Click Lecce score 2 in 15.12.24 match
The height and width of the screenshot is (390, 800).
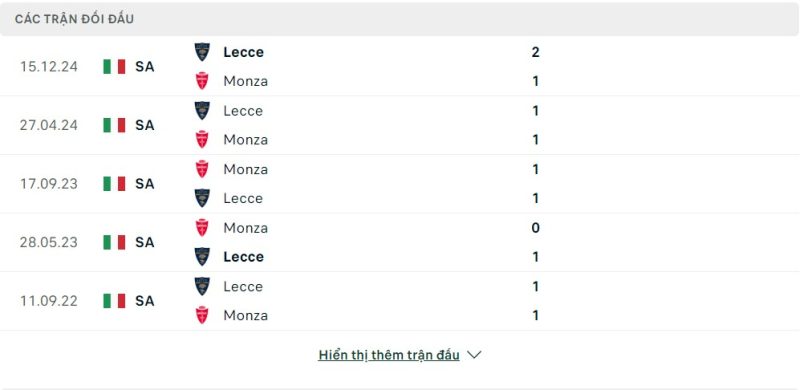535,52
